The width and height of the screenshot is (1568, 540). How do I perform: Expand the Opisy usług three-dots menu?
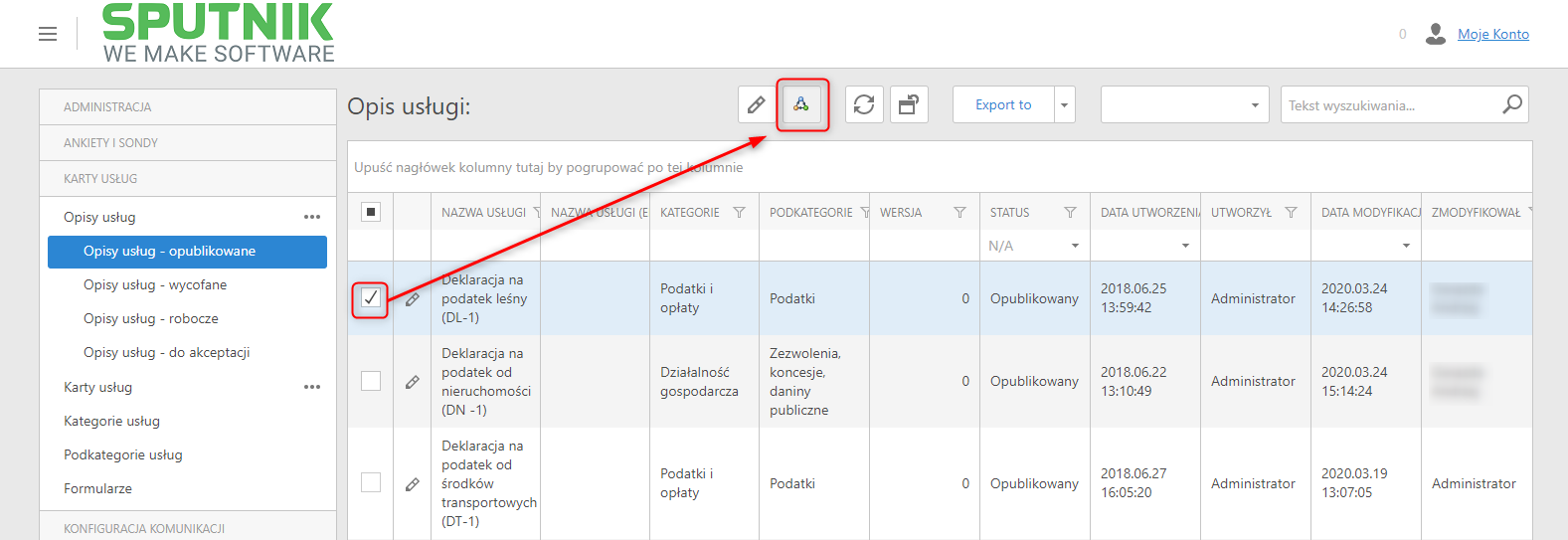[312, 217]
